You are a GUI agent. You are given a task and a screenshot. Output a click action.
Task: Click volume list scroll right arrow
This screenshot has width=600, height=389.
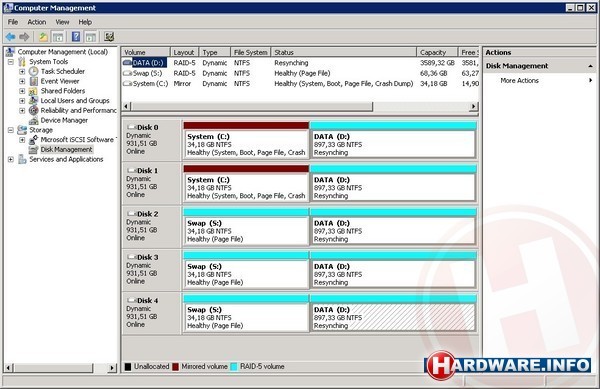coord(474,106)
